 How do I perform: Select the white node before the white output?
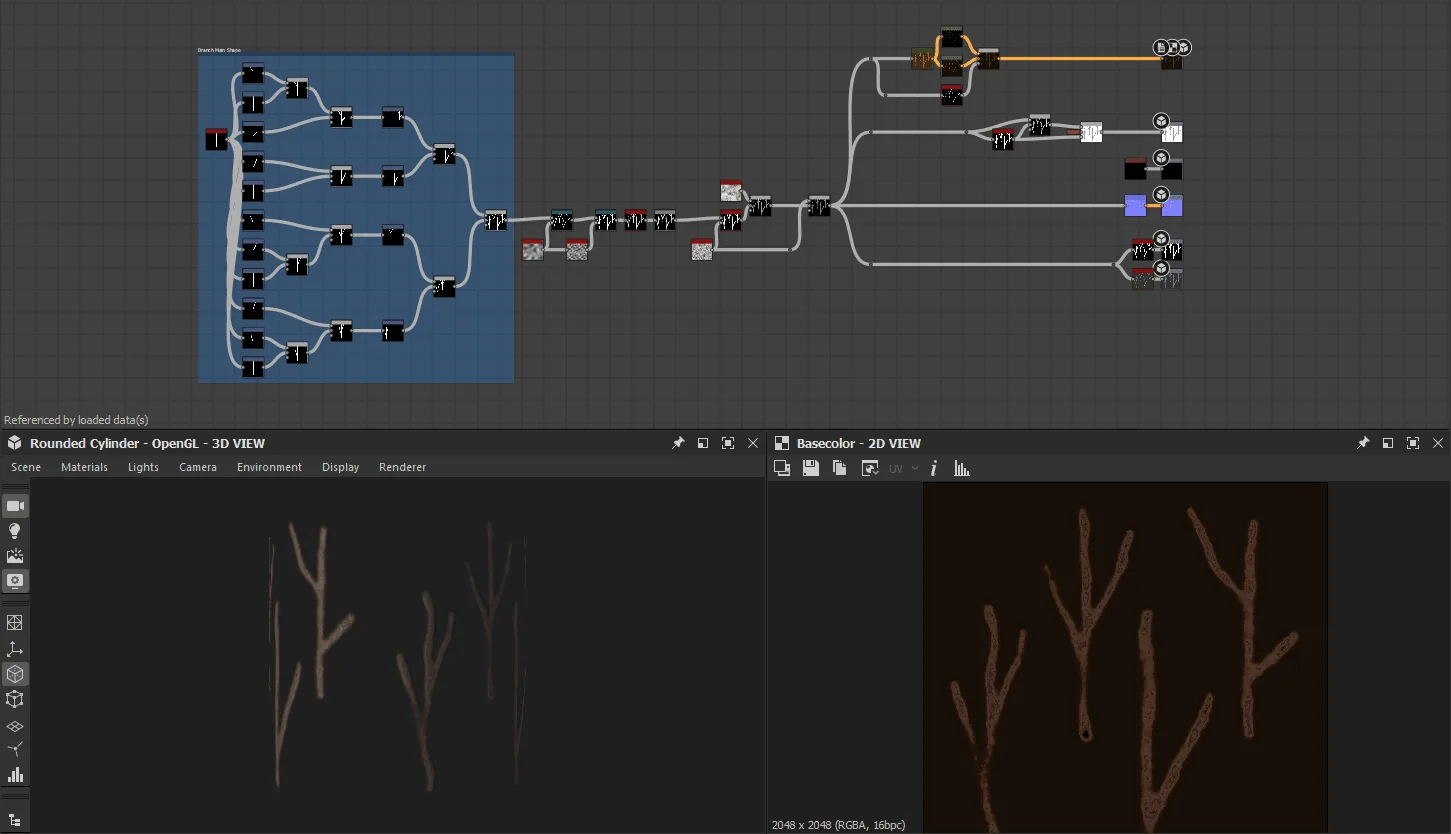tap(1091, 131)
